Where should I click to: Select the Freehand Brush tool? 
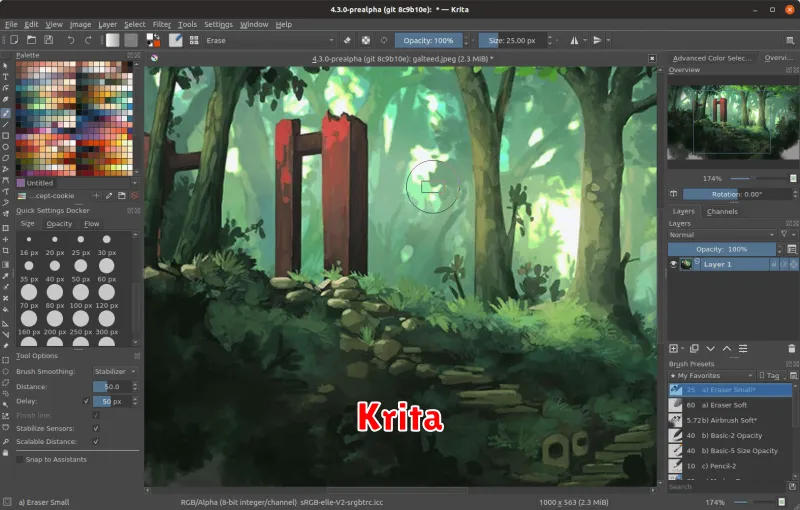(x=6, y=113)
